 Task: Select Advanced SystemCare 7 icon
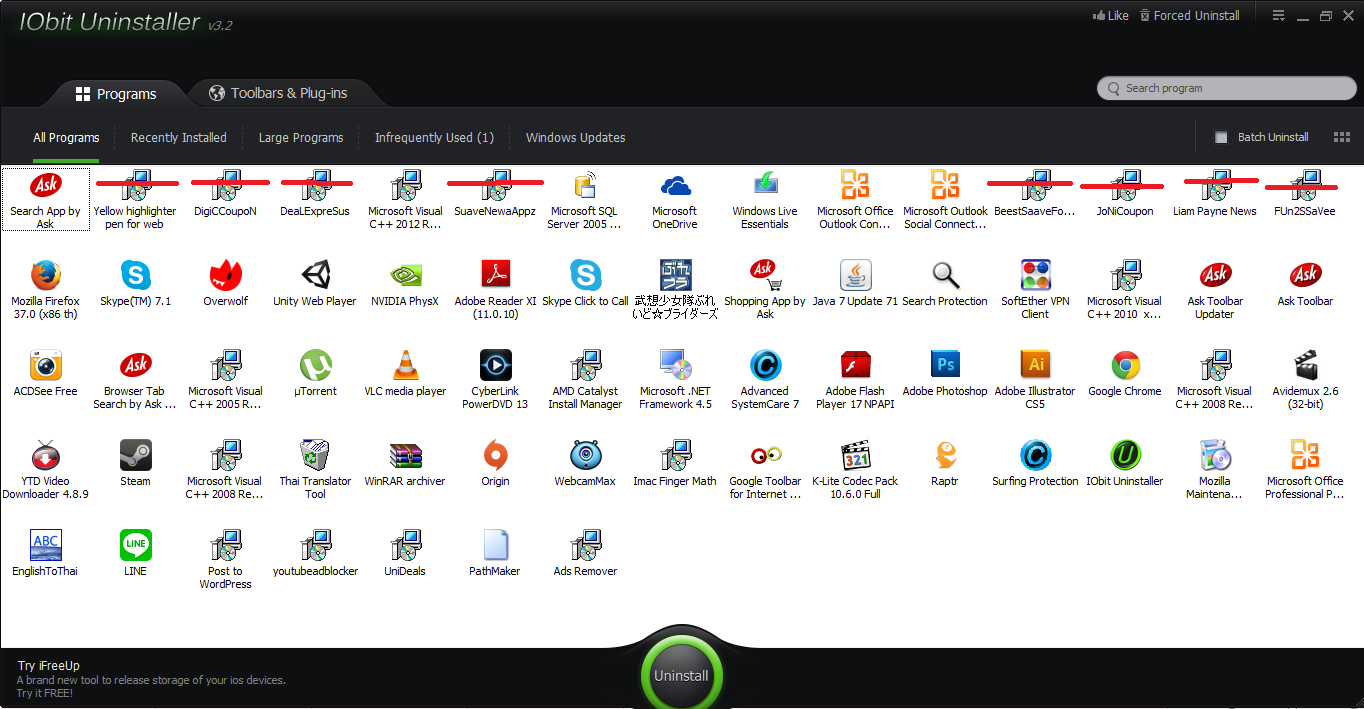coord(765,365)
